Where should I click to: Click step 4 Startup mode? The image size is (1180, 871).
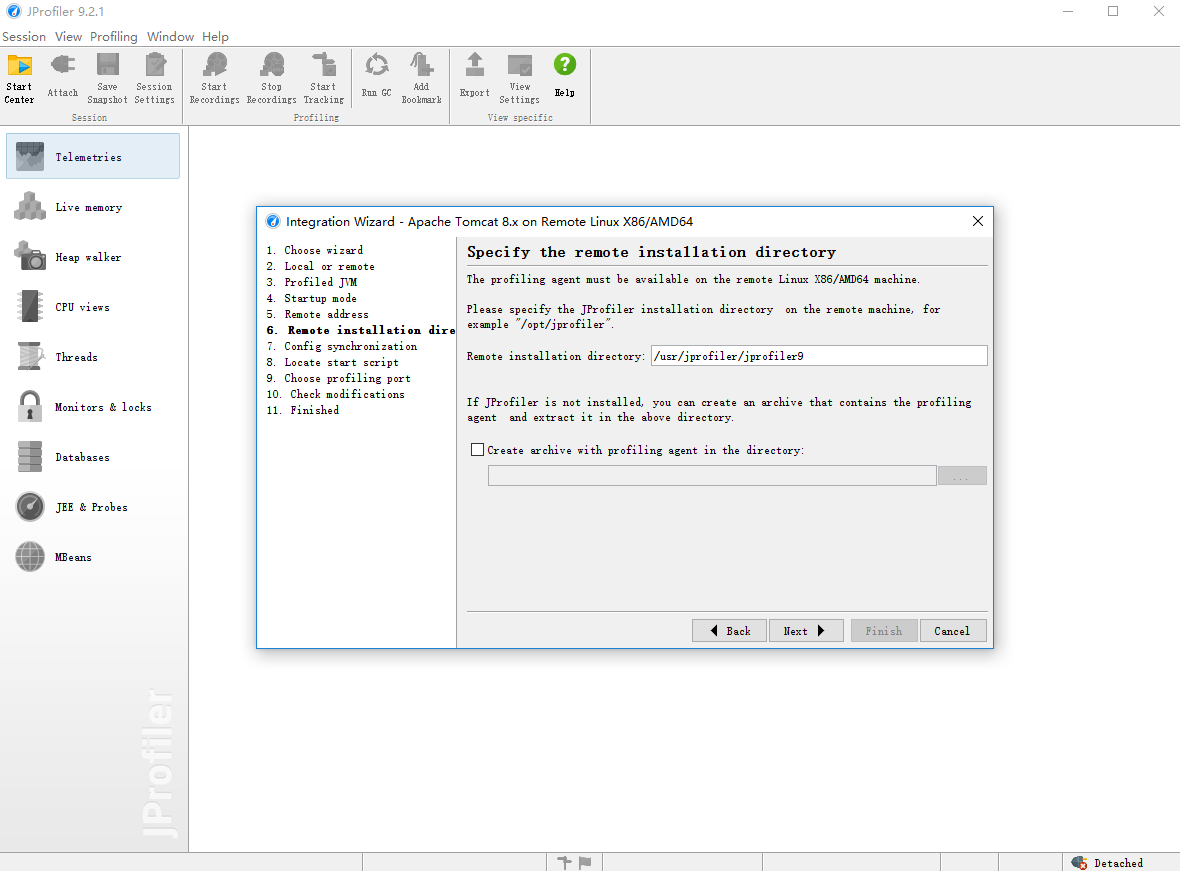[312, 298]
